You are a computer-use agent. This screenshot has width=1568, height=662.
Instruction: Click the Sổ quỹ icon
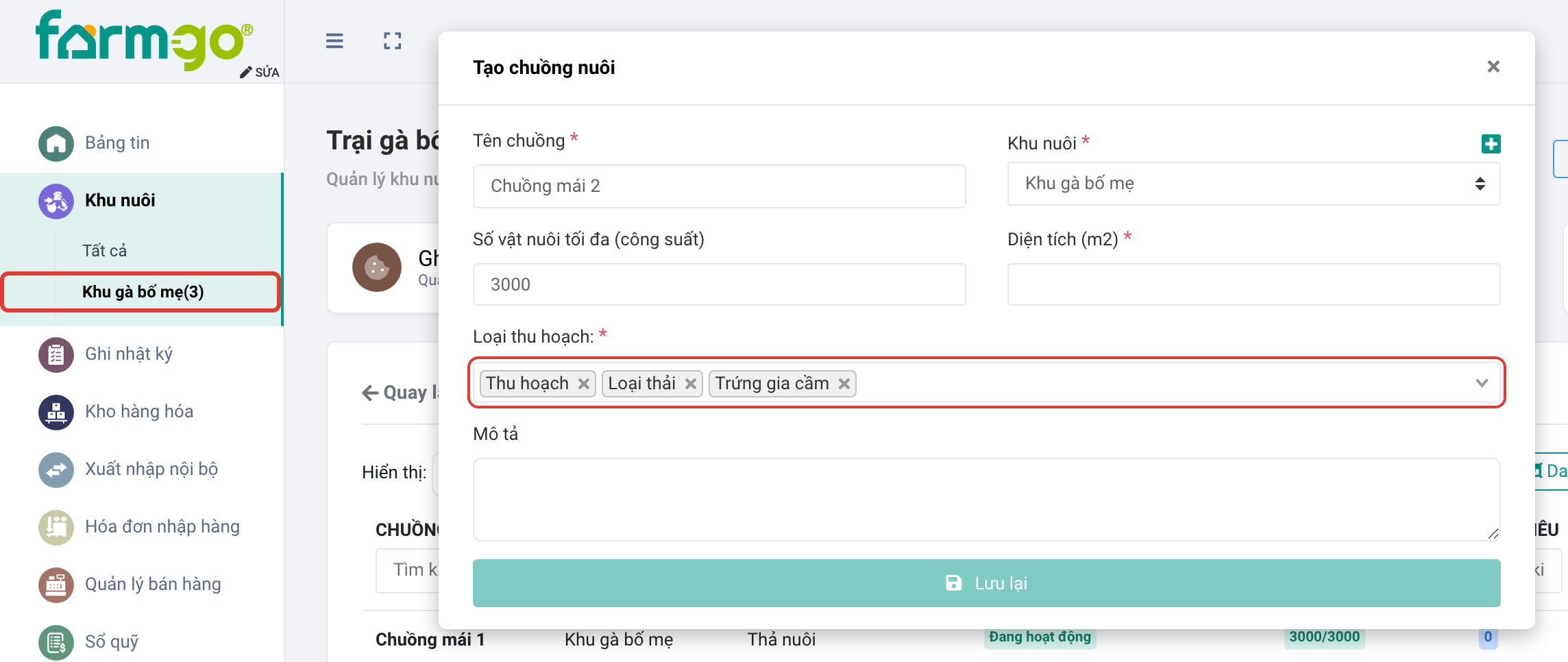(56, 642)
